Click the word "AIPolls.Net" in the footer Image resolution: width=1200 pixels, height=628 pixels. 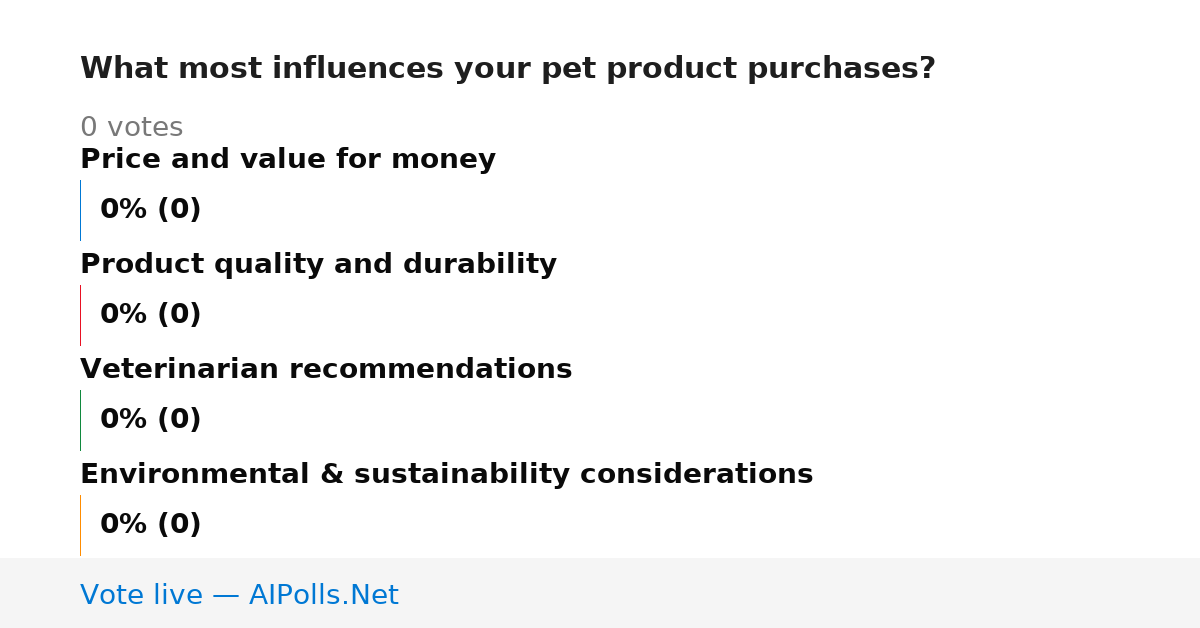[x=323, y=596]
